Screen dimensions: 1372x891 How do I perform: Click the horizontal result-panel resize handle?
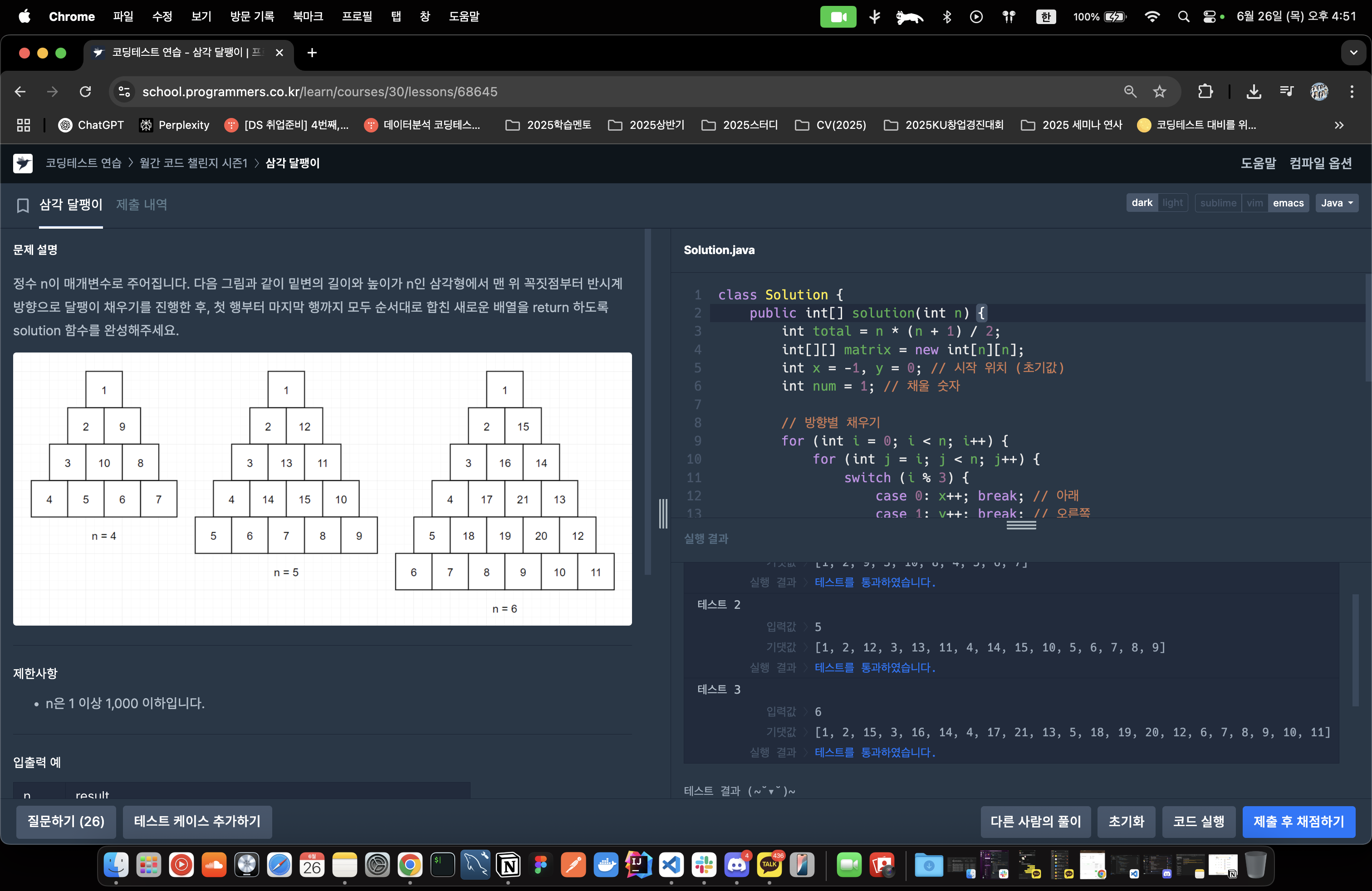click(1021, 525)
